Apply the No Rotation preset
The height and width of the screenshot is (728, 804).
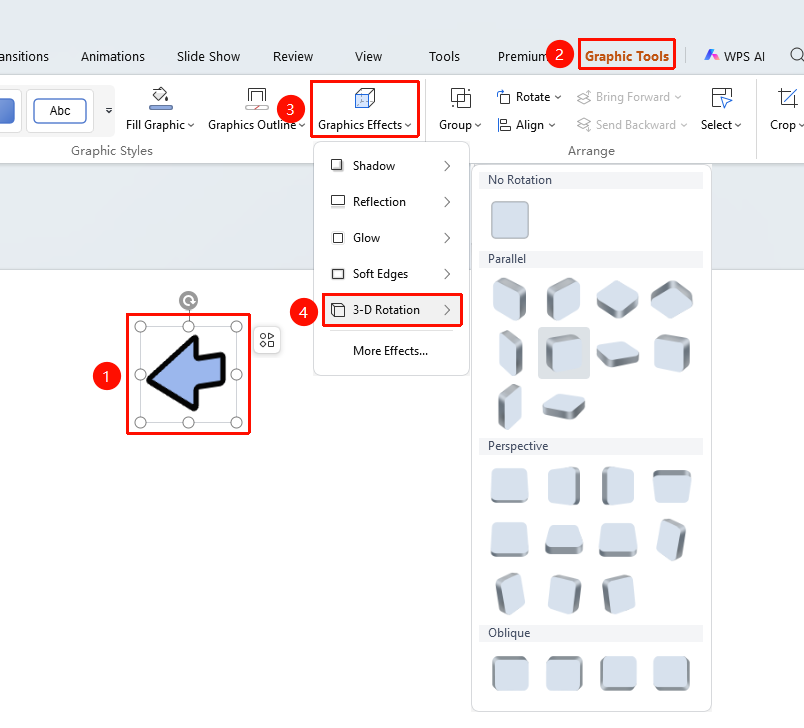(x=510, y=220)
